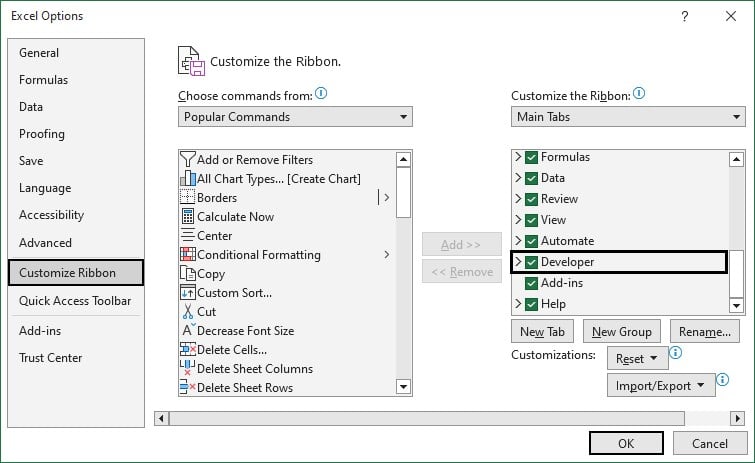755x463 pixels.
Task: Click the New Tab button
Action: (542, 331)
